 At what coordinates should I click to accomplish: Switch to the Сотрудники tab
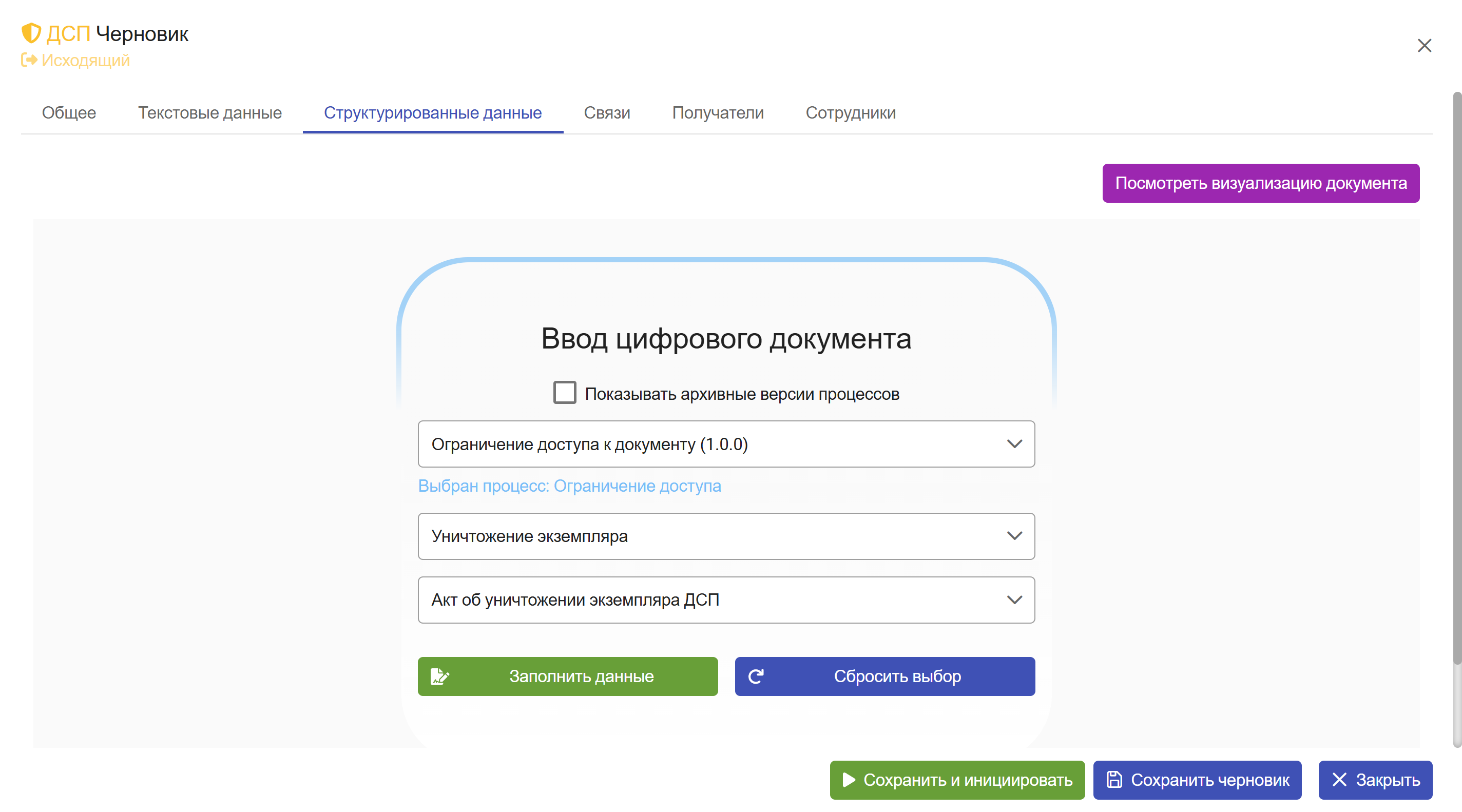[x=851, y=113]
